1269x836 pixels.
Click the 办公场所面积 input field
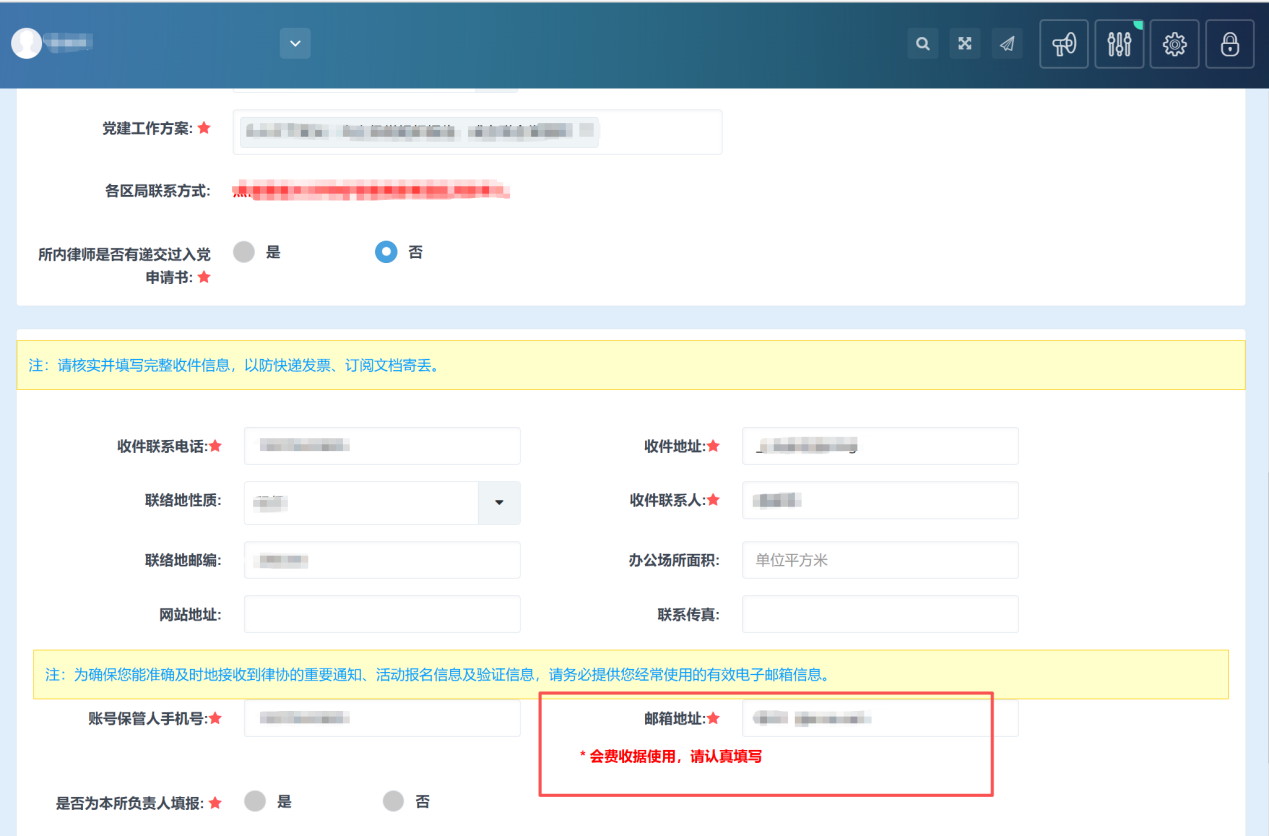coord(879,560)
